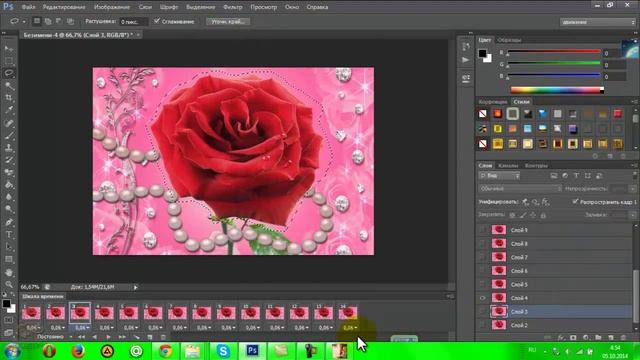Delete layer trash icon in Layers panel
The height and width of the screenshot is (360, 640).
click(x=623, y=338)
